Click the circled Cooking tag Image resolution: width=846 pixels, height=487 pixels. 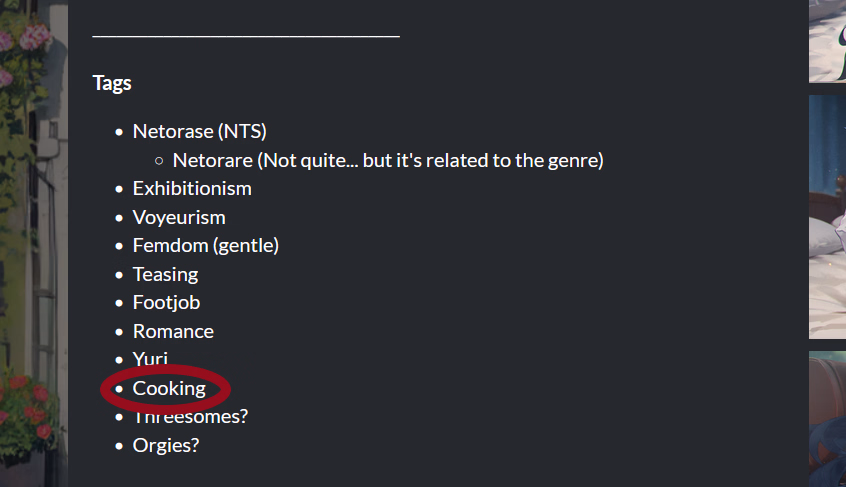169,388
